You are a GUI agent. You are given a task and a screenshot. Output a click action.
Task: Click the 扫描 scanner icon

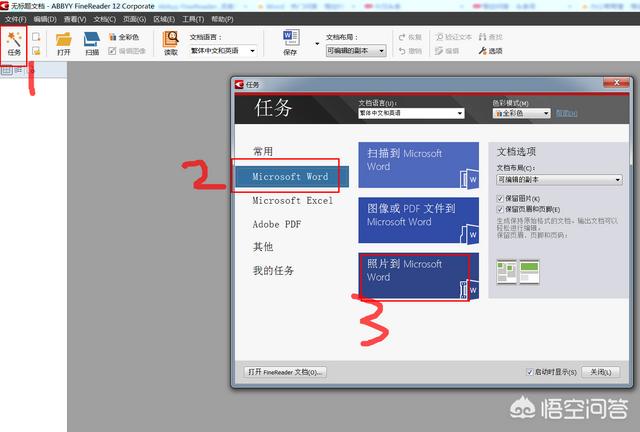(92, 43)
